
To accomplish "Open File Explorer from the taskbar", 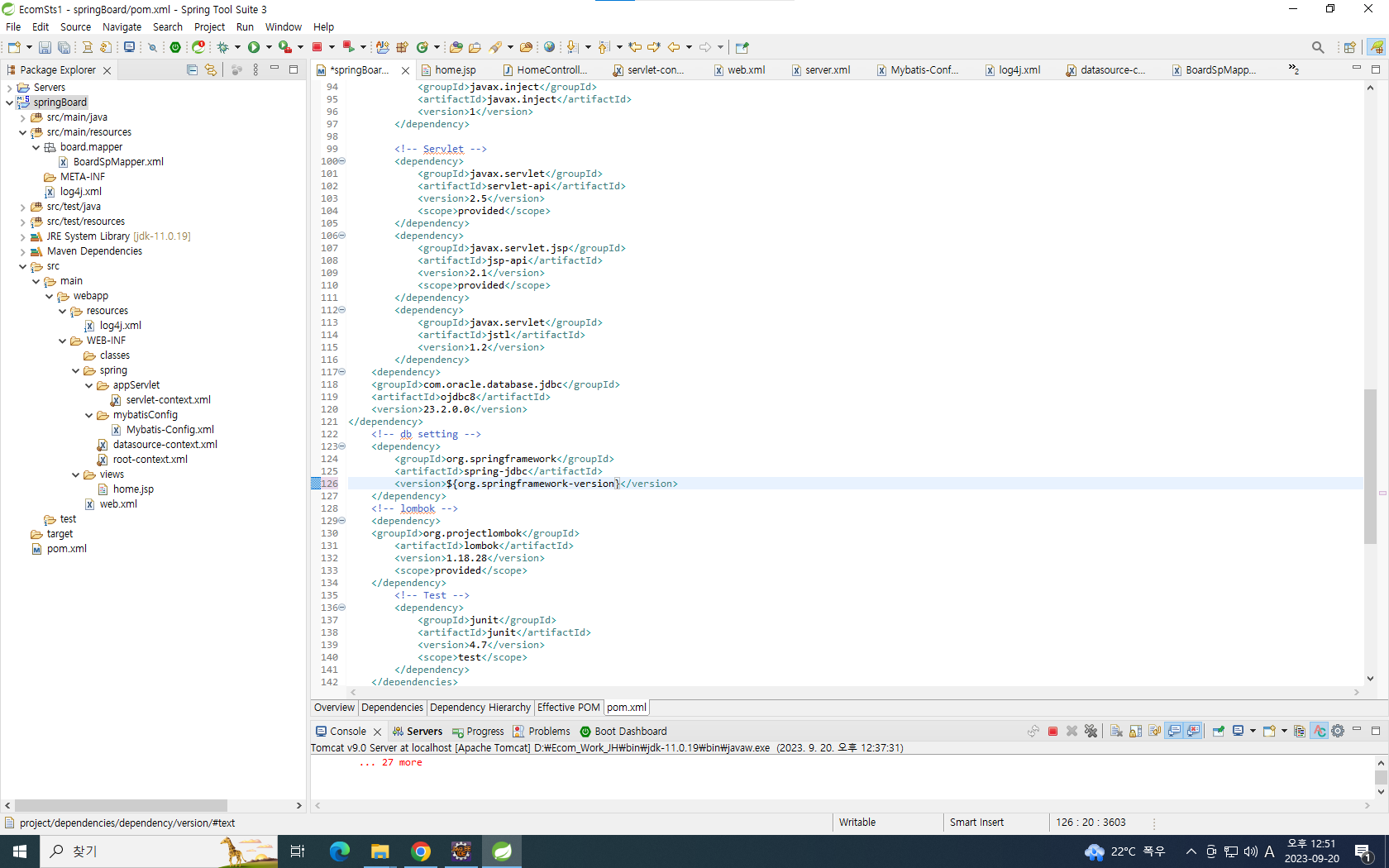I will [x=380, y=851].
